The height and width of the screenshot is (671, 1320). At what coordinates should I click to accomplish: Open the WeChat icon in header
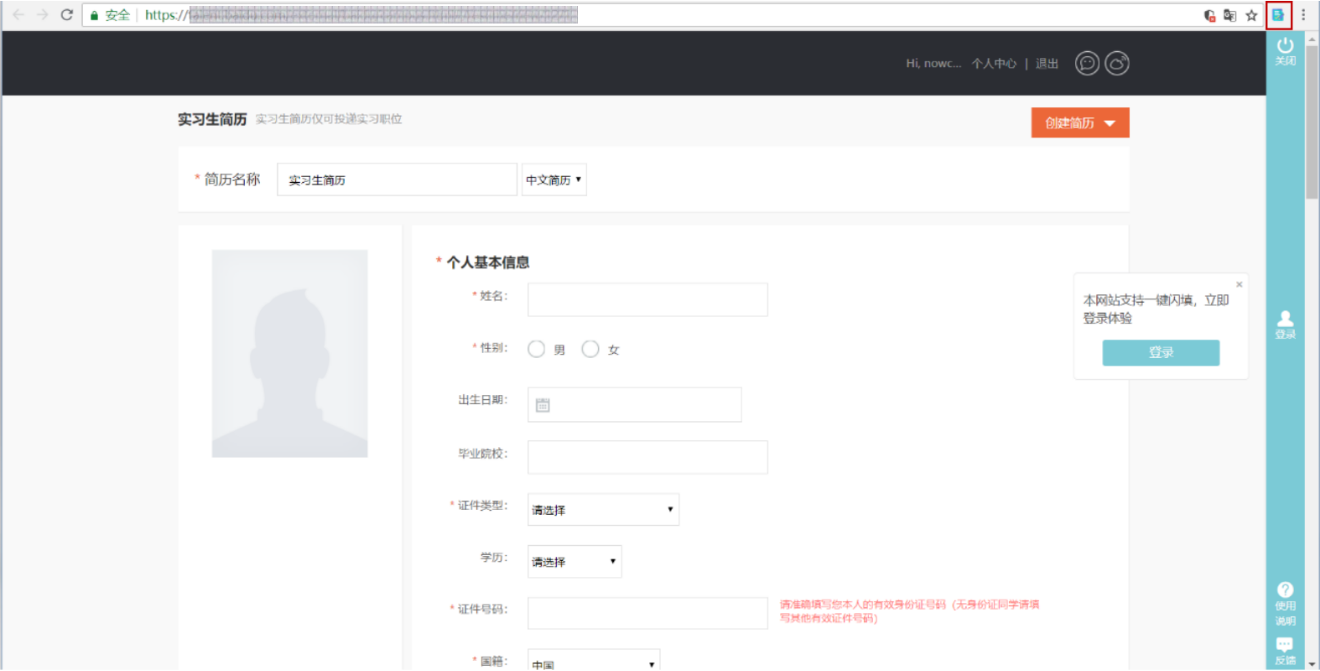[x=1087, y=63]
